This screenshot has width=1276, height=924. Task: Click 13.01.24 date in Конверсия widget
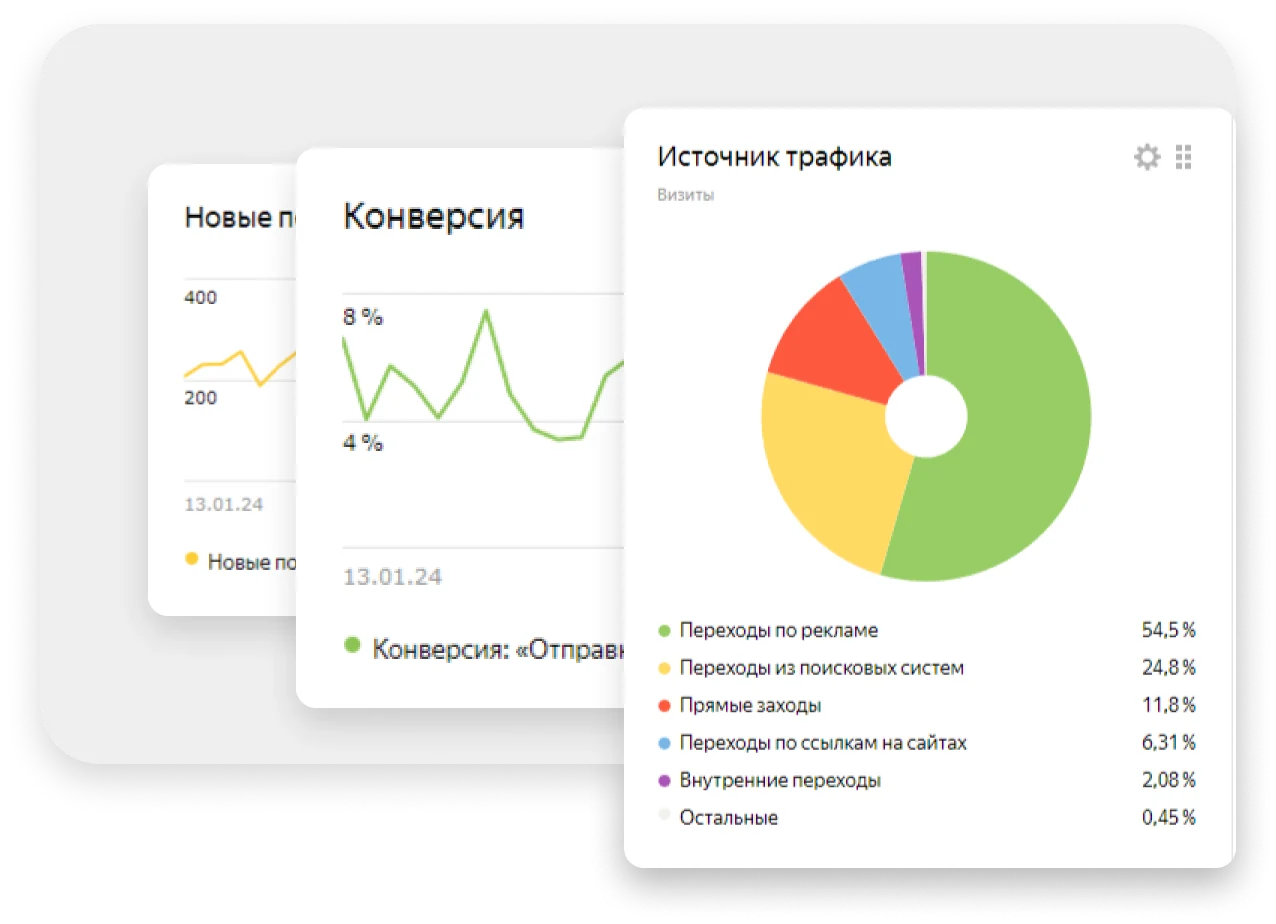pos(392,577)
